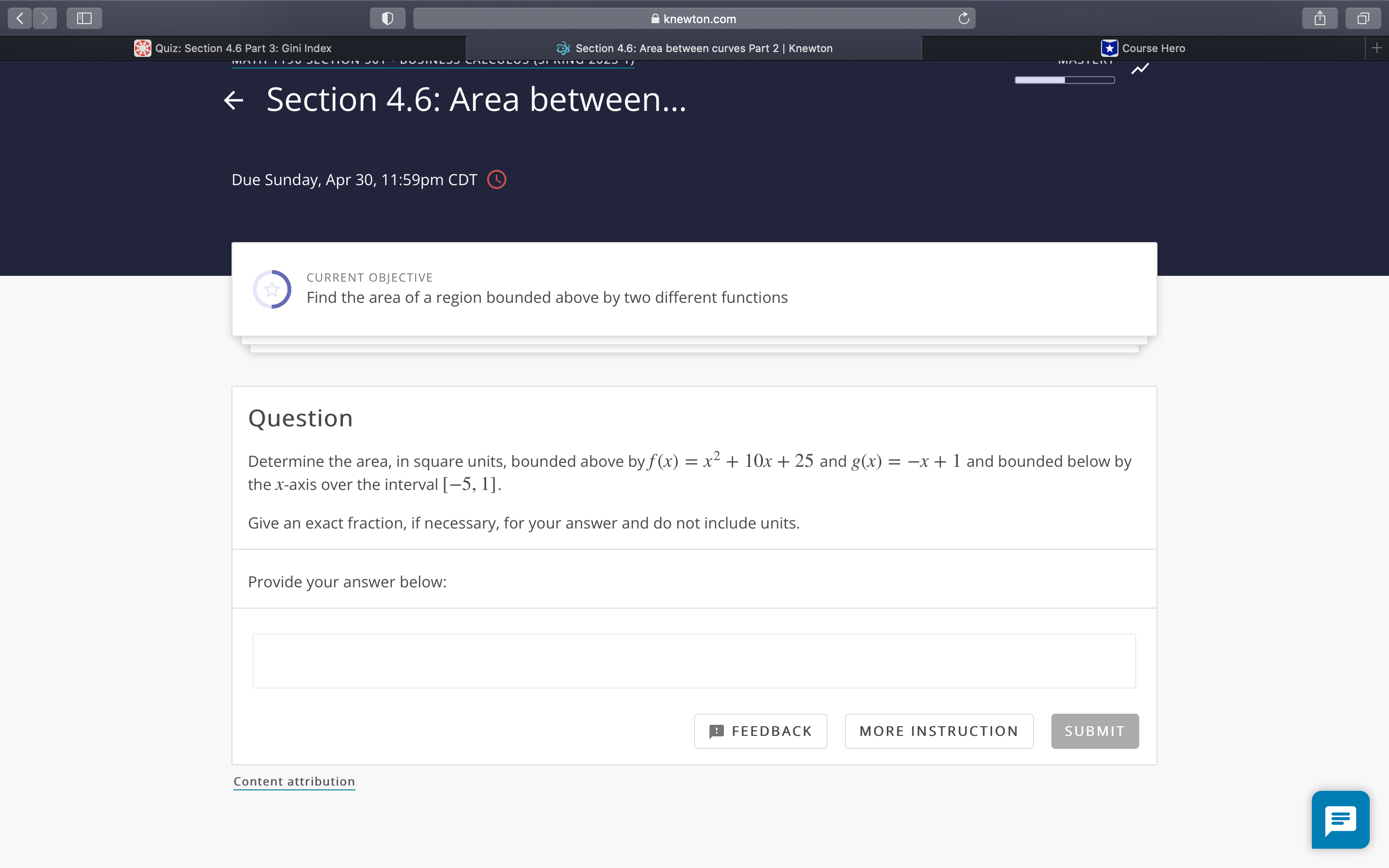Viewport: 1389px width, 868px height.
Task: Click the current objective star circle
Action: [x=272, y=289]
